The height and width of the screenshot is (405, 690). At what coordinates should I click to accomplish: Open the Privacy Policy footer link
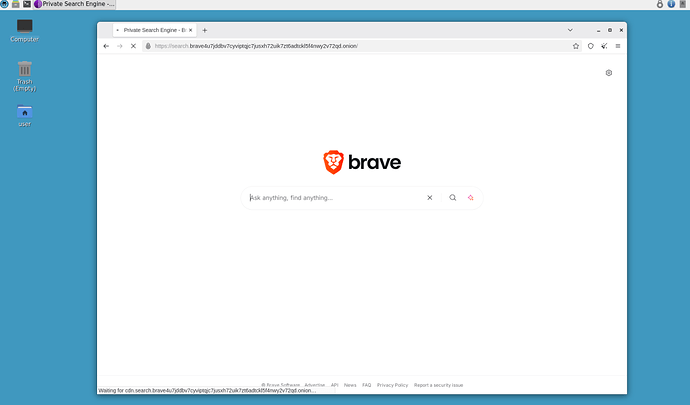pos(392,385)
